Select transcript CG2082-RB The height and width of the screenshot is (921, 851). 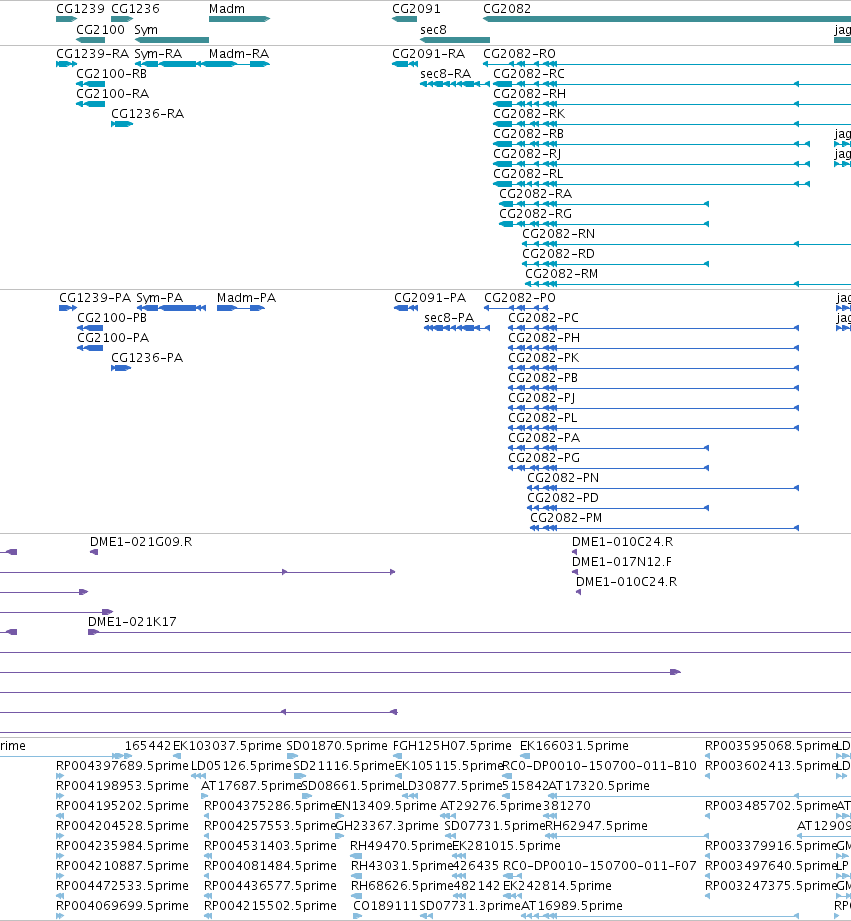[529, 133]
